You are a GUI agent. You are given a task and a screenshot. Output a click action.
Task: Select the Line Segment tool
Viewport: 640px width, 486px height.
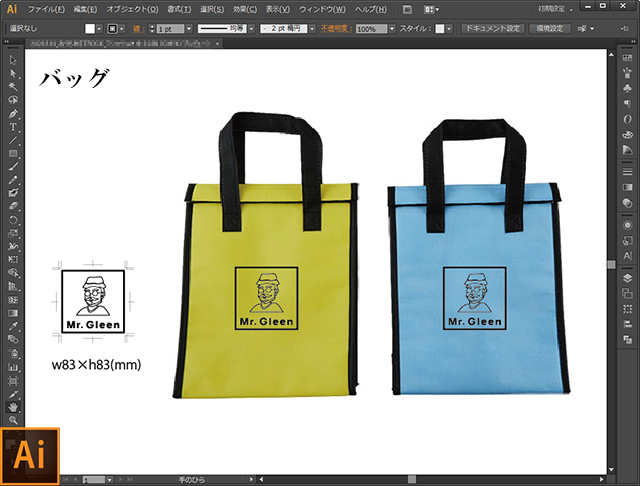[x=13, y=140]
